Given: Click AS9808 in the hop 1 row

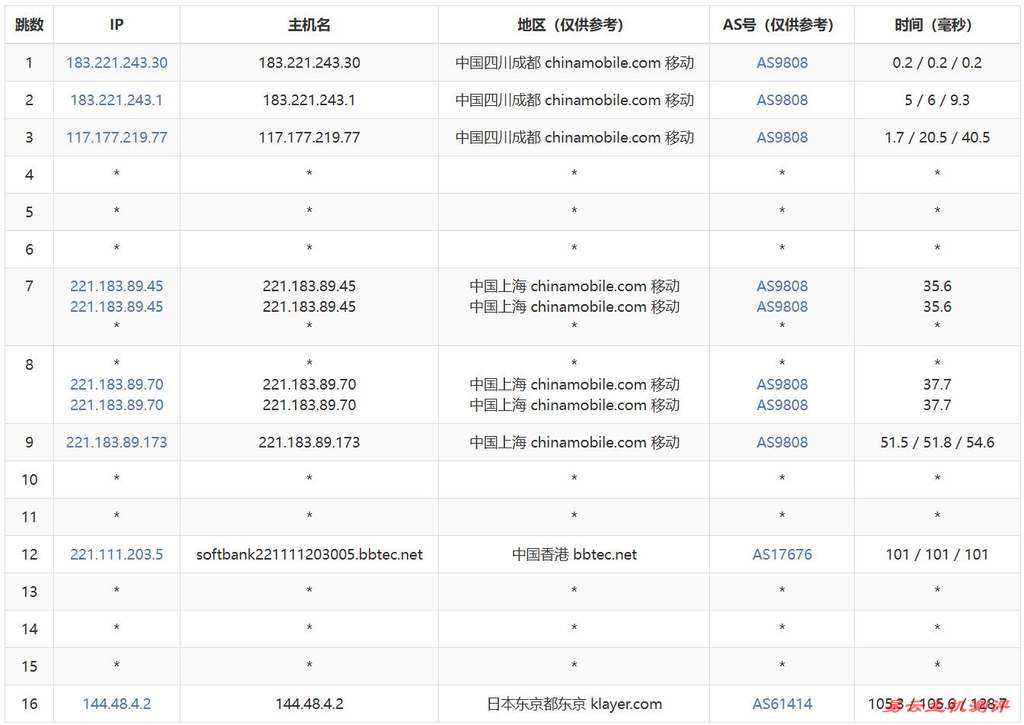Looking at the screenshot, I should [x=782, y=62].
